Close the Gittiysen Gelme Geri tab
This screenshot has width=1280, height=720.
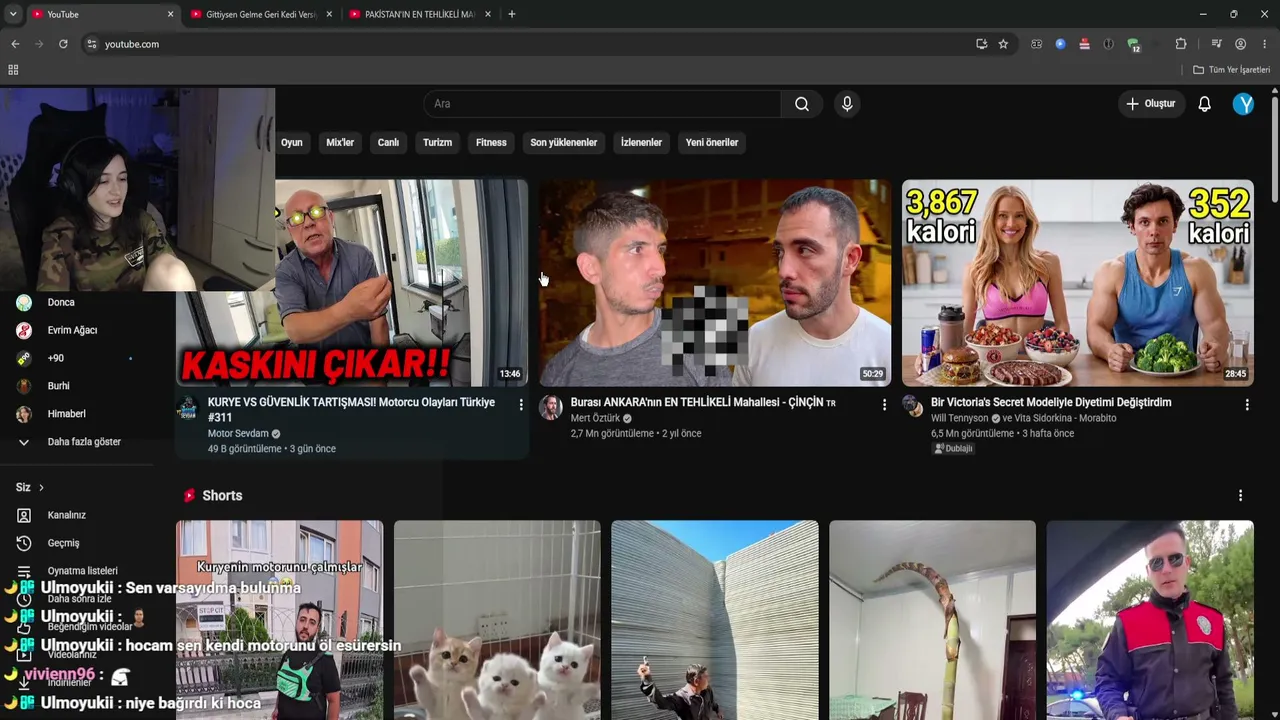coord(329,14)
